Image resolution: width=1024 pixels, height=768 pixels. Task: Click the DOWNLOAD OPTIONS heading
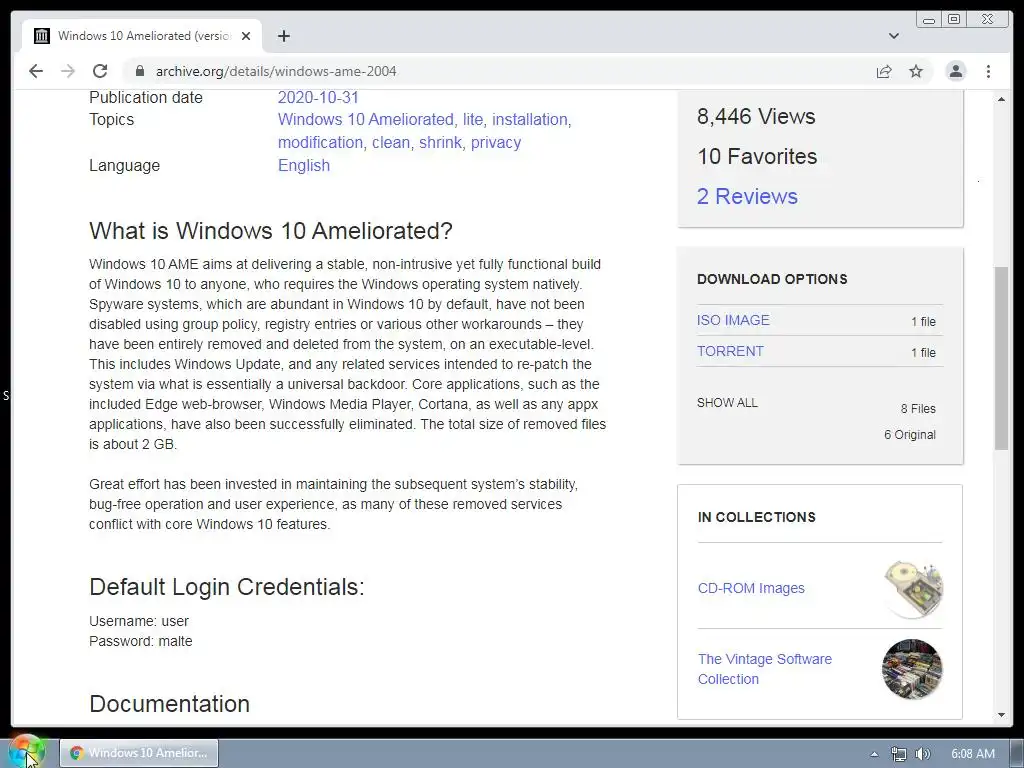pyautogui.click(x=772, y=279)
